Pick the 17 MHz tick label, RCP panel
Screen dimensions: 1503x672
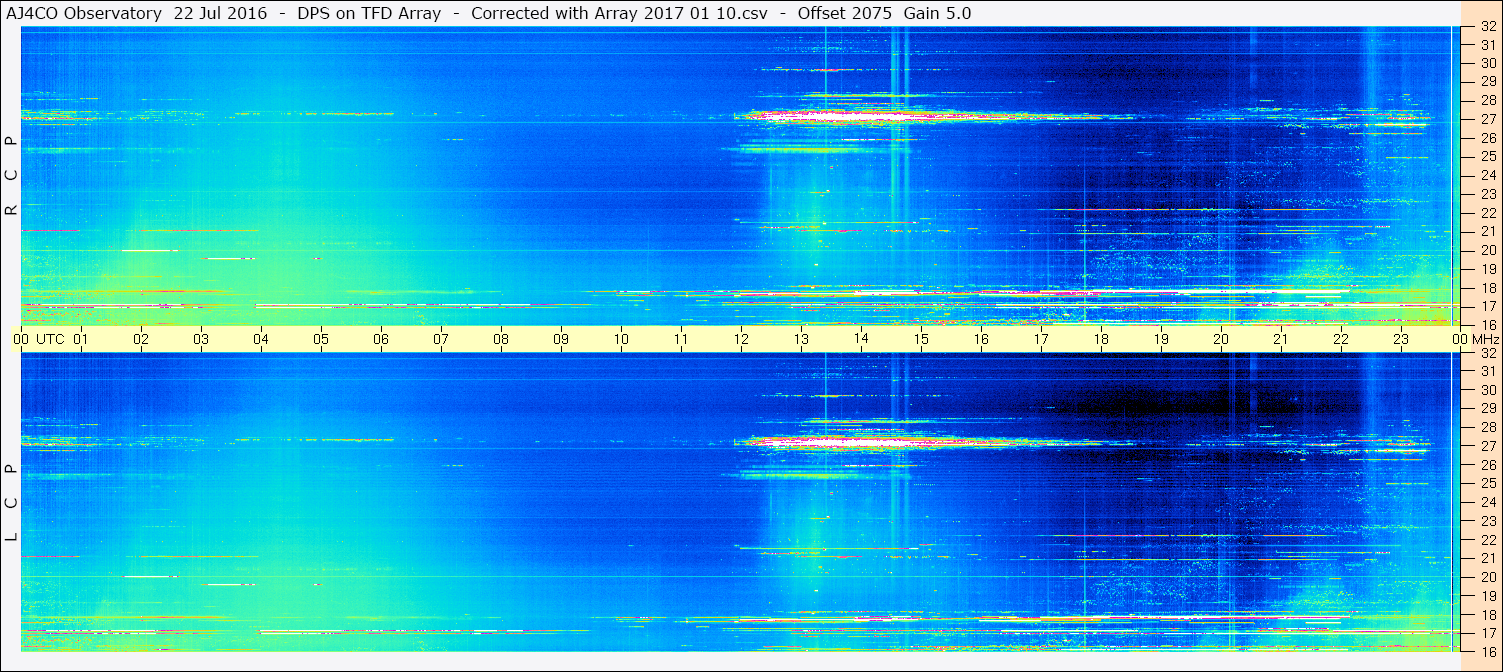(1487, 306)
